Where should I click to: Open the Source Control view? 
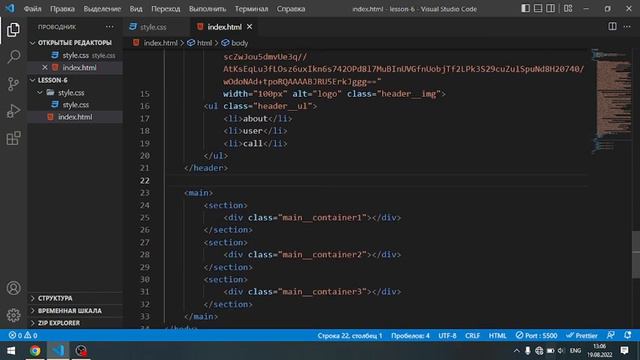click(x=13, y=84)
